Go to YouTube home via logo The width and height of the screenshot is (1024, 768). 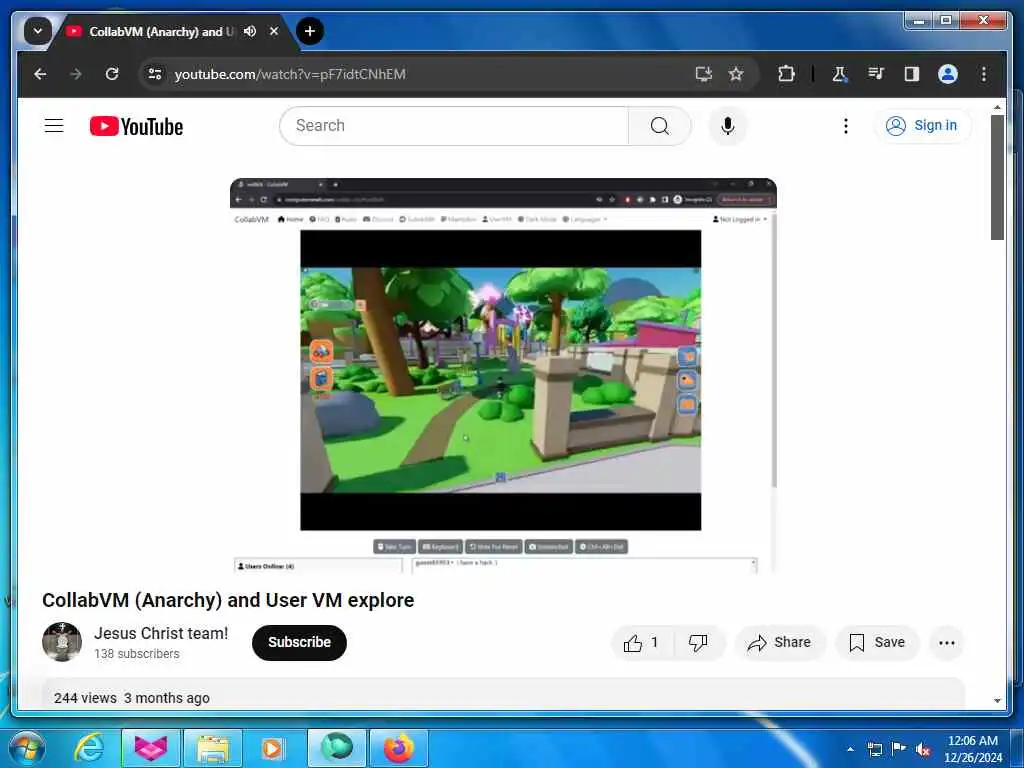(136, 126)
